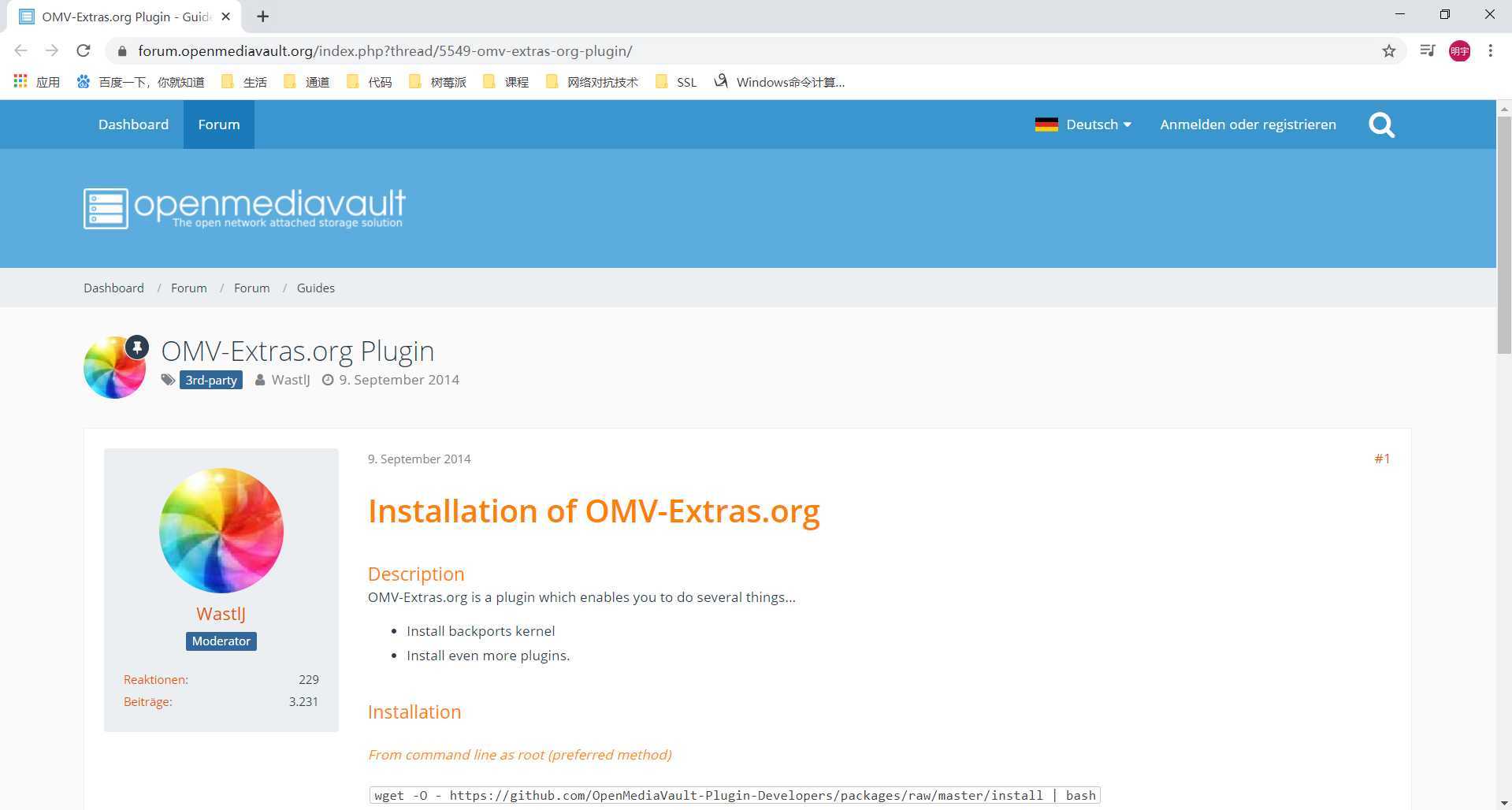
Task: Select the Forum nav tab
Action: coord(219,124)
